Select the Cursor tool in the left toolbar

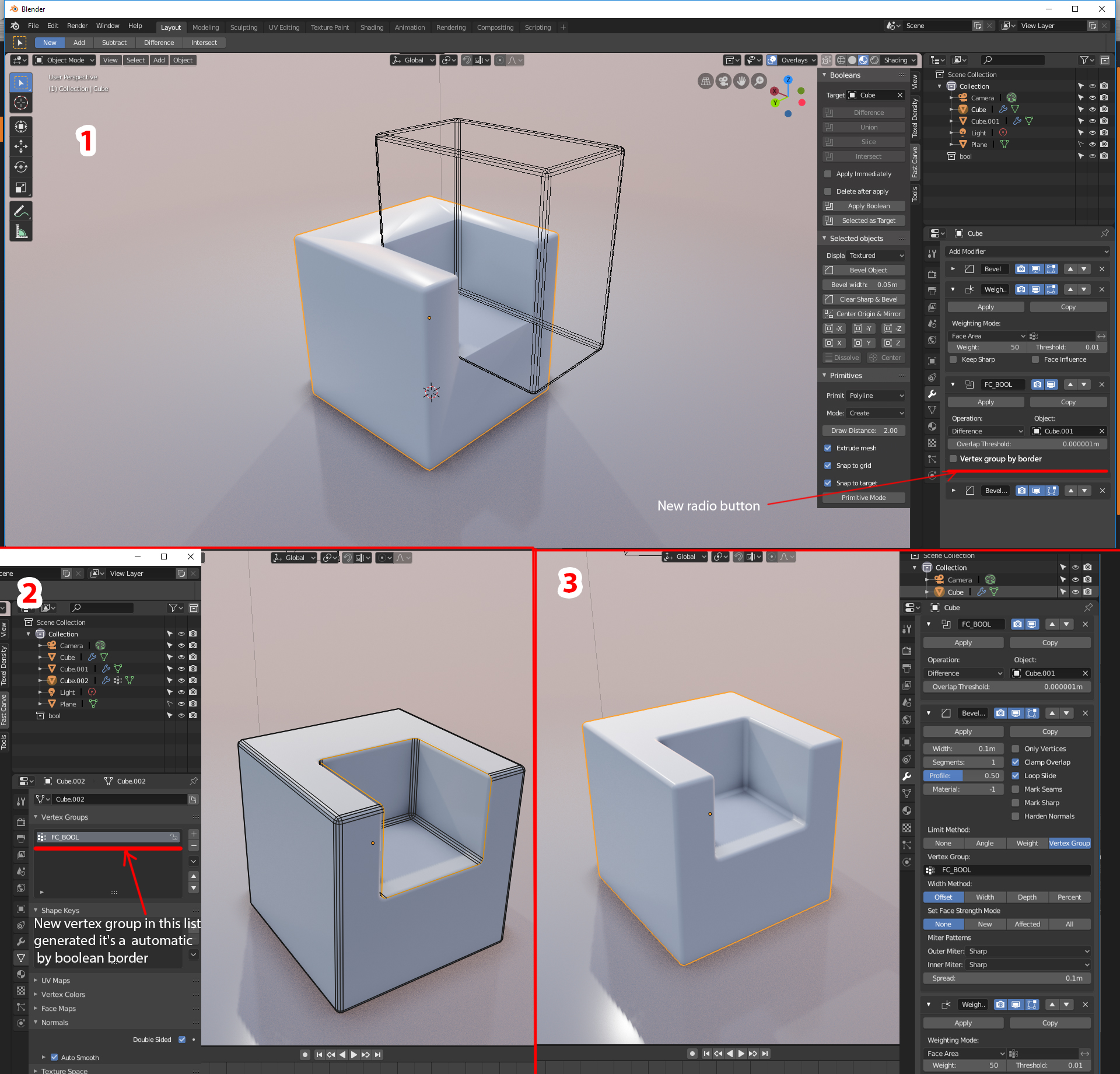click(21, 103)
